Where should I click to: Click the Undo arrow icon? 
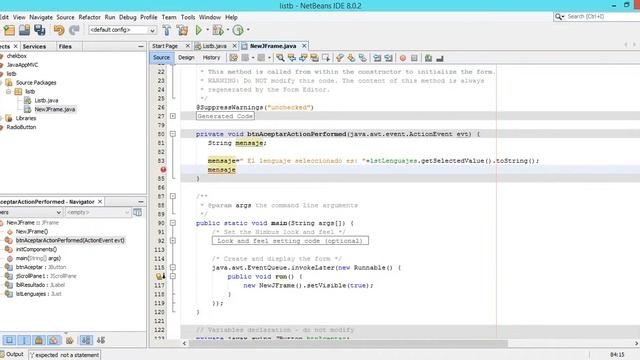pyautogui.click(x=59, y=30)
